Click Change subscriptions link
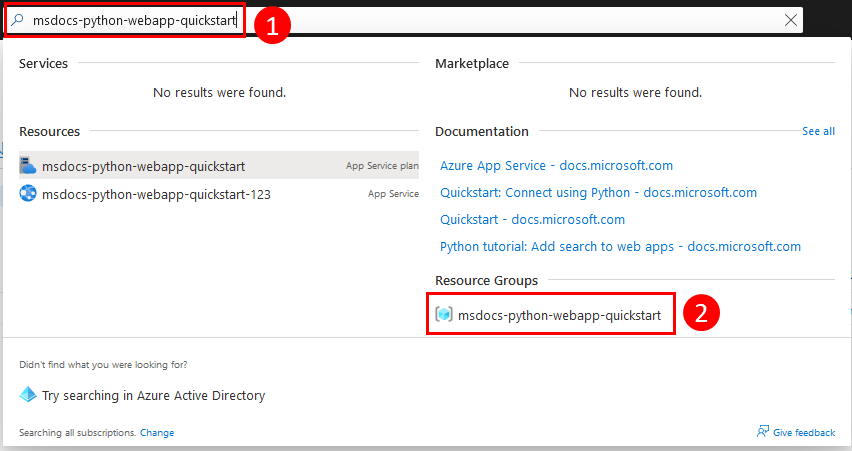The image size is (852, 451). tap(157, 433)
